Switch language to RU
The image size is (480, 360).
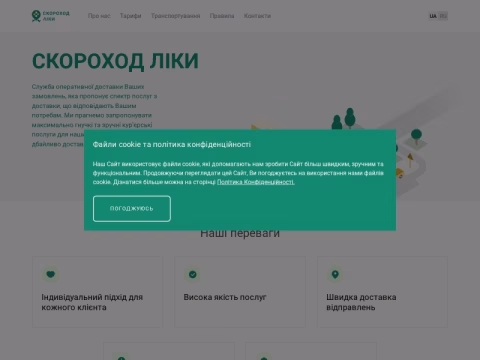[x=443, y=16]
